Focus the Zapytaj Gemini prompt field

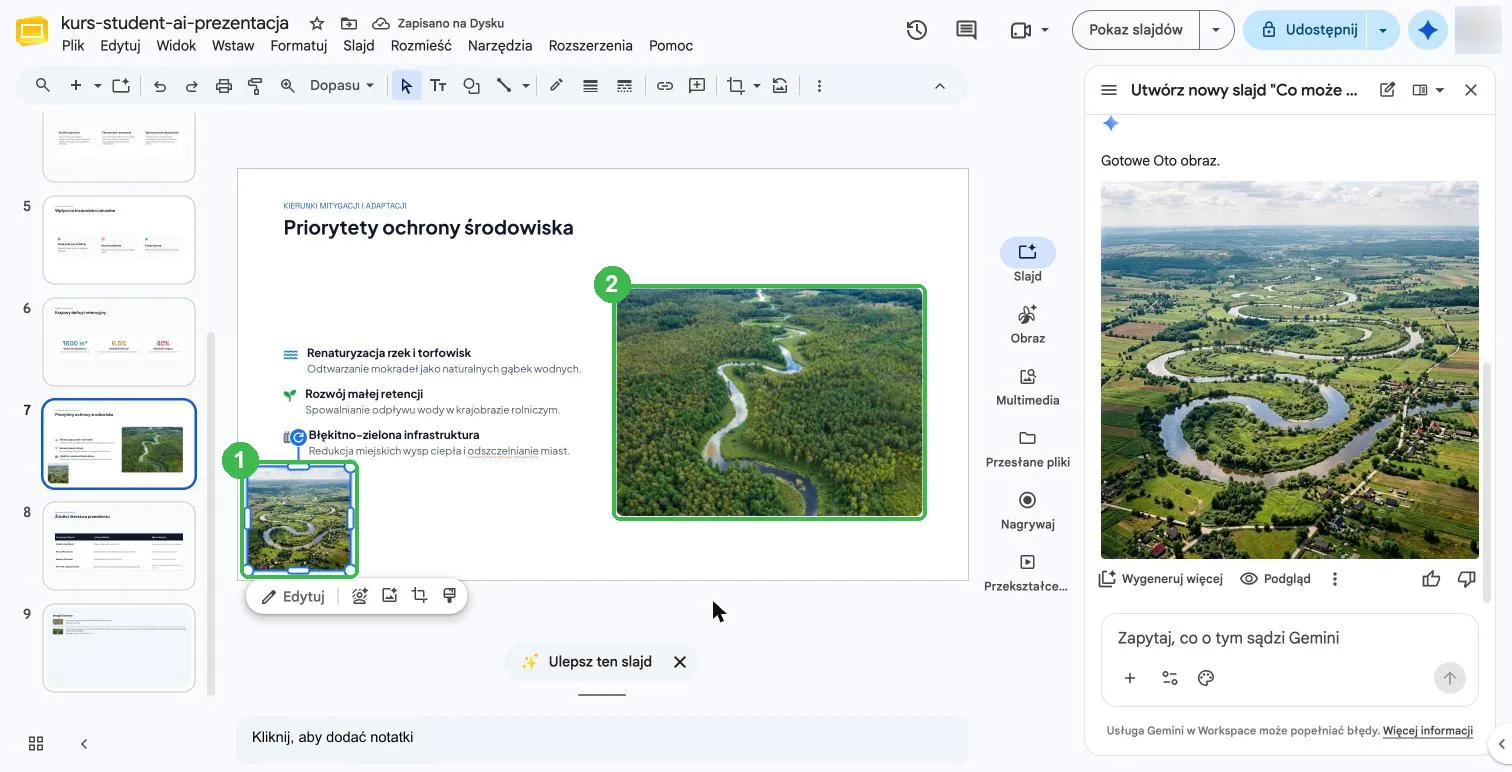(1290, 638)
